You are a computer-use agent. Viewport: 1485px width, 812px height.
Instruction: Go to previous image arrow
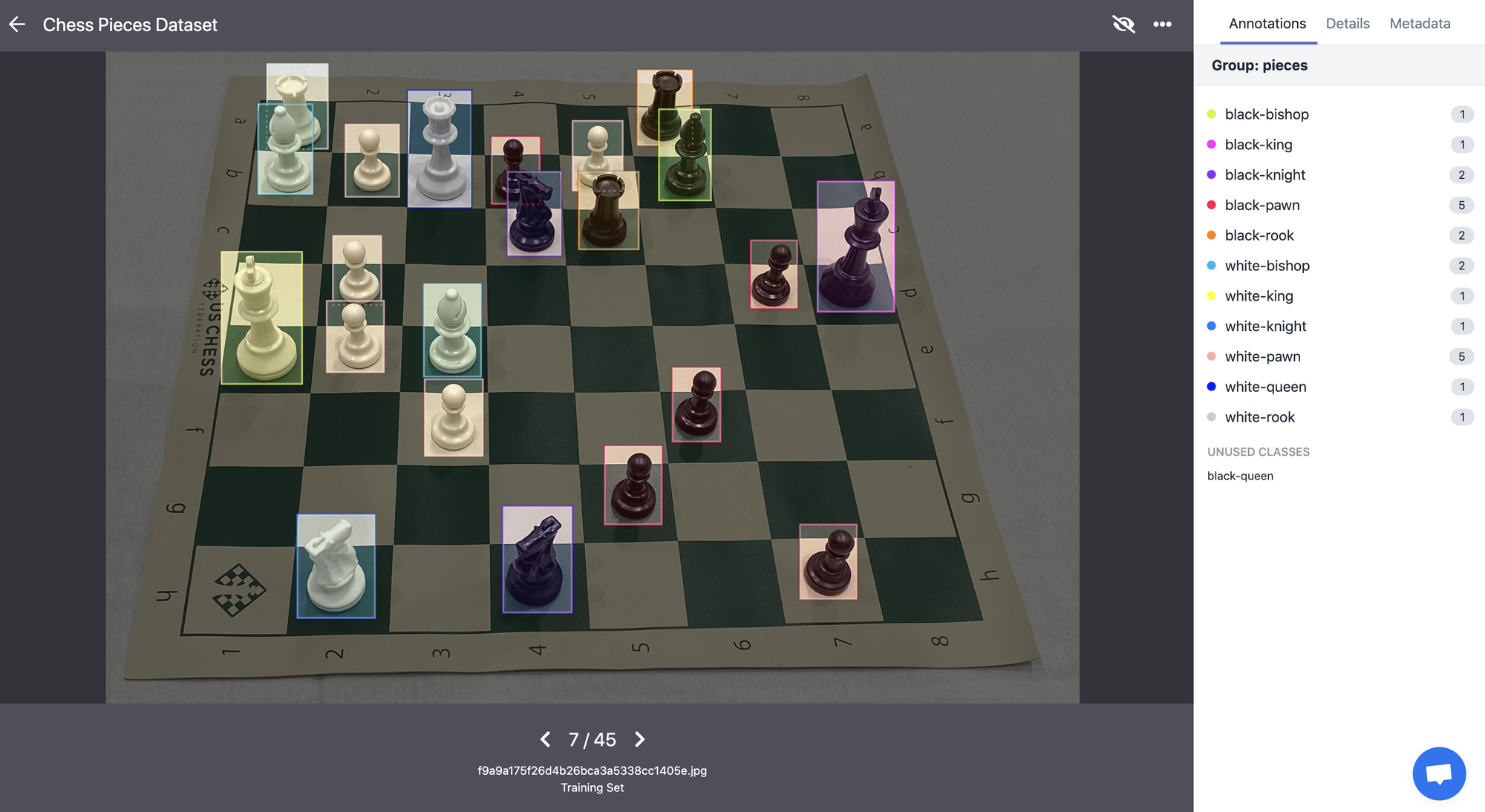pos(546,739)
